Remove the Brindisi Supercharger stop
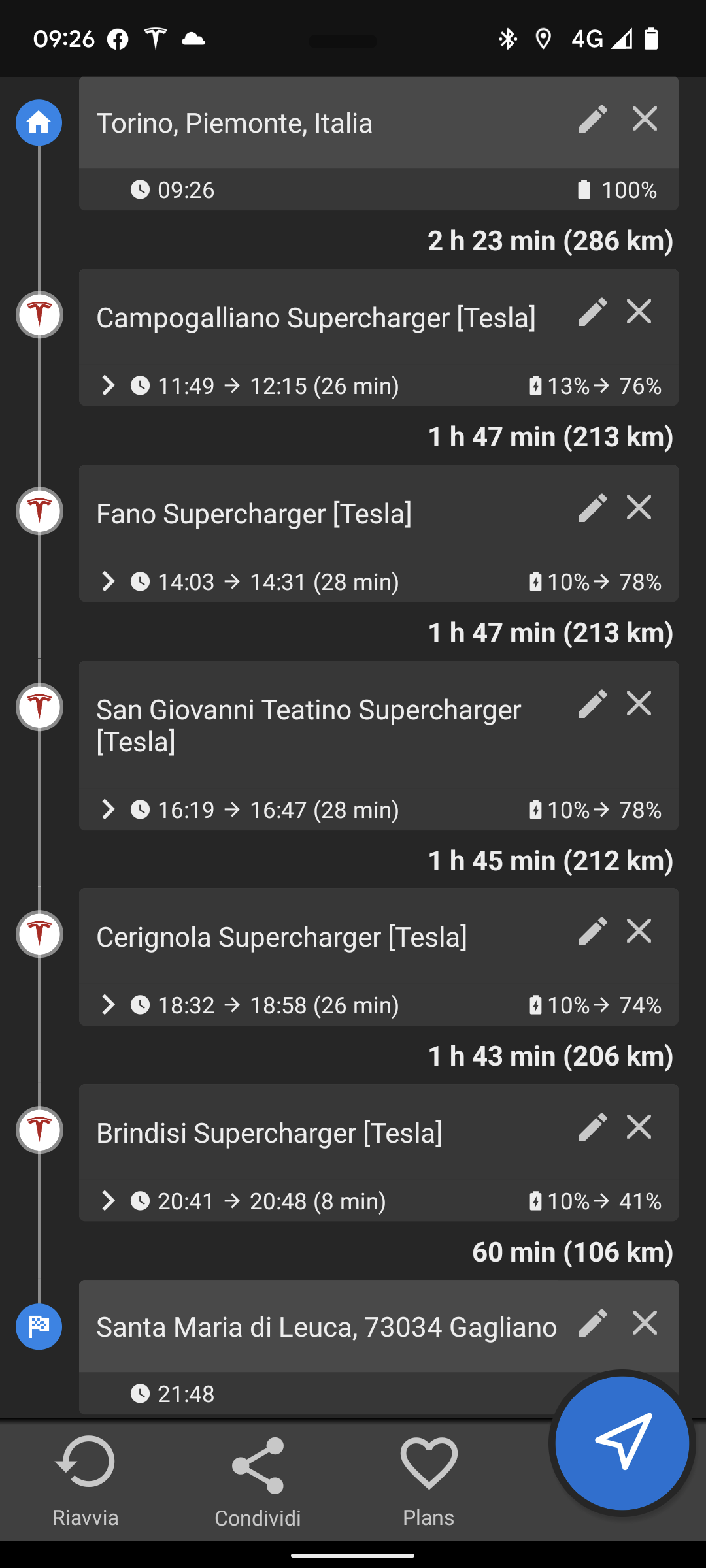 [x=639, y=1127]
